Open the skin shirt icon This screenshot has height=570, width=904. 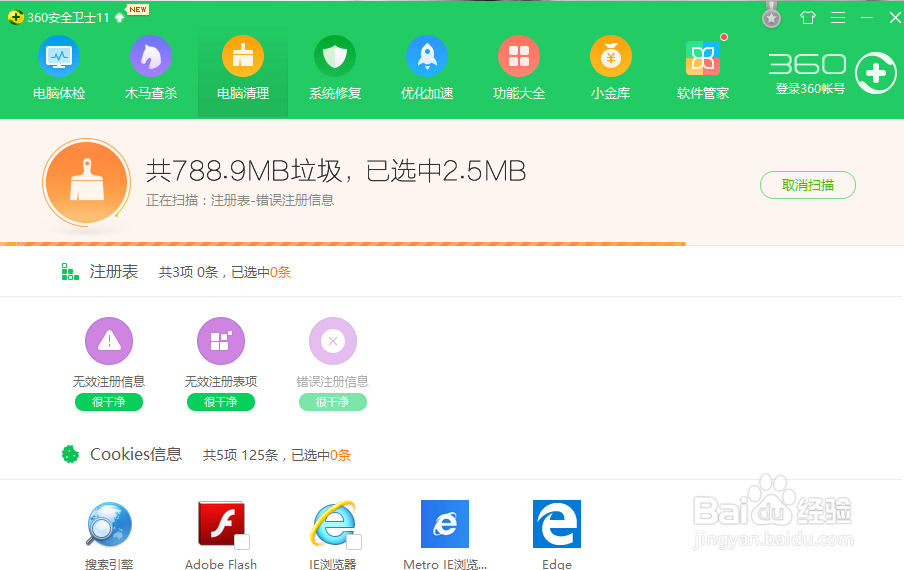(x=808, y=18)
